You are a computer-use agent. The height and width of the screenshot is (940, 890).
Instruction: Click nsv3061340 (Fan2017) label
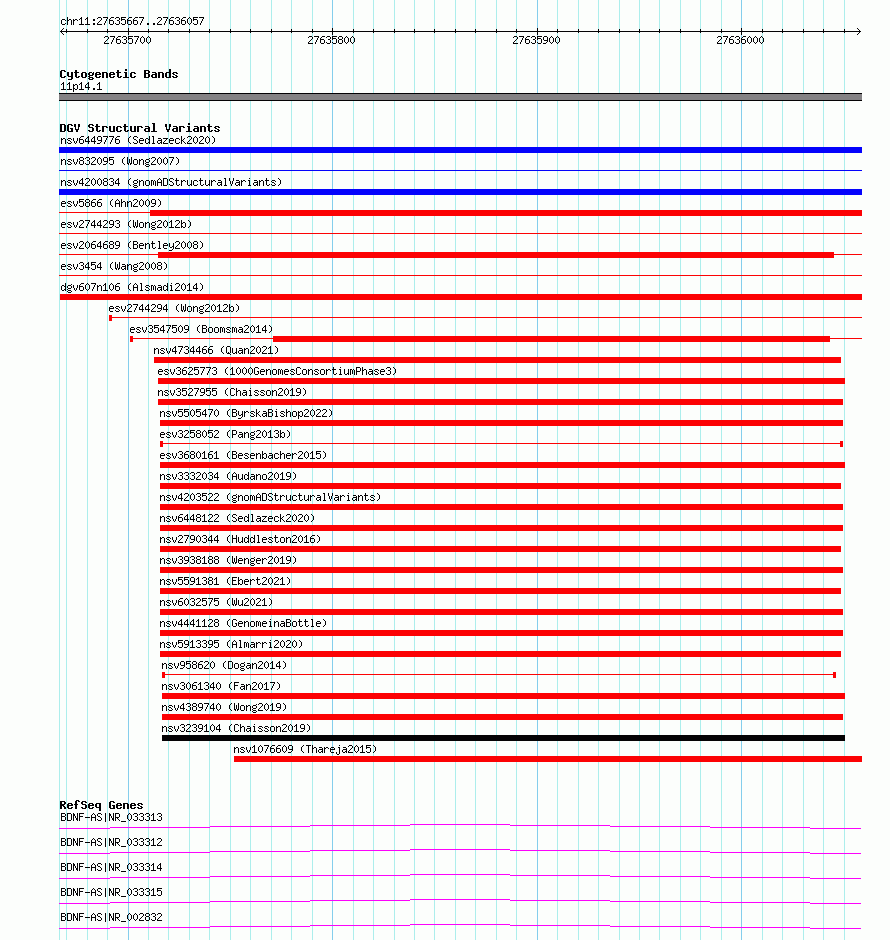tap(221, 686)
